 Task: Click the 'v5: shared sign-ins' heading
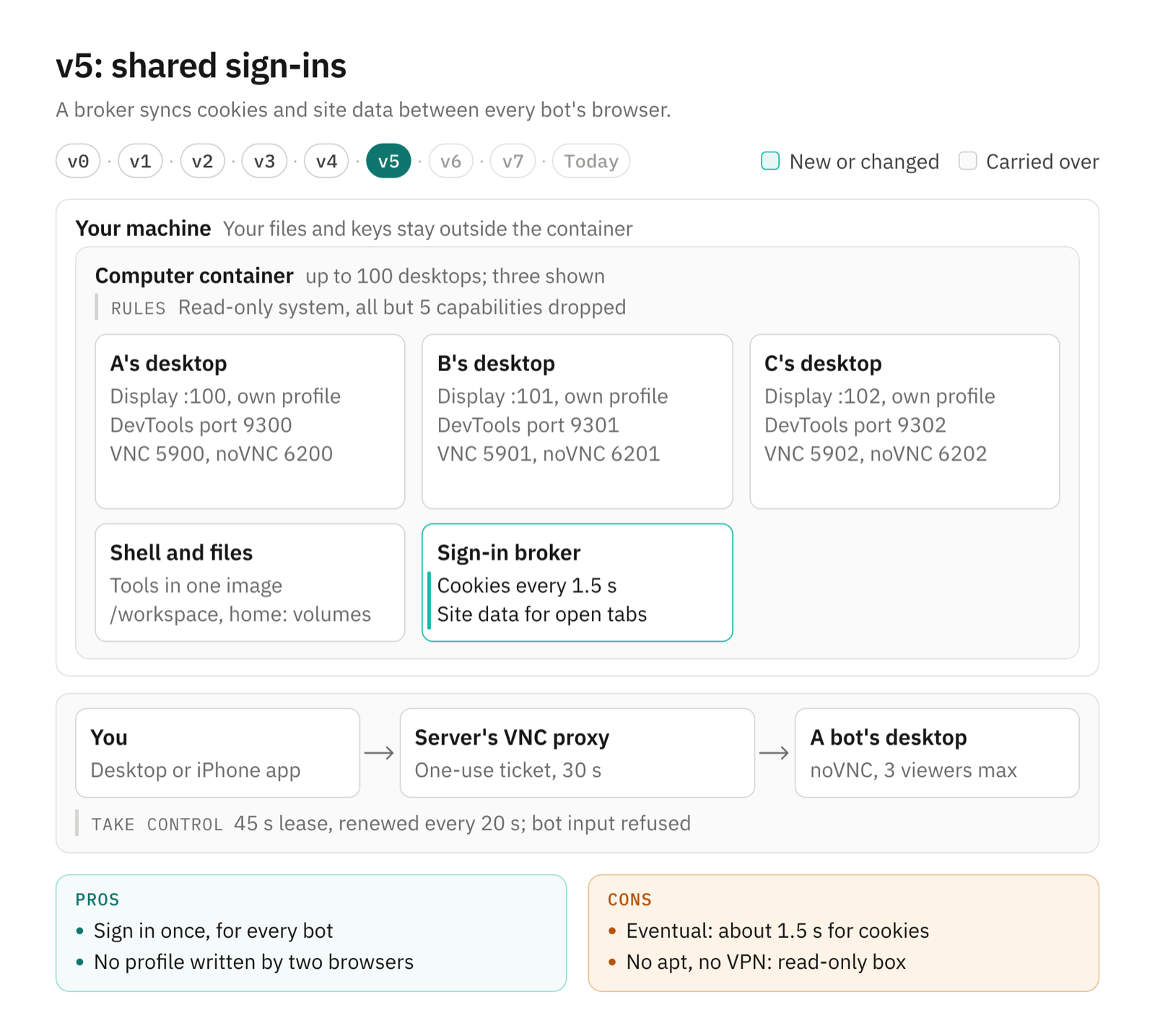pyautogui.click(x=201, y=66)
